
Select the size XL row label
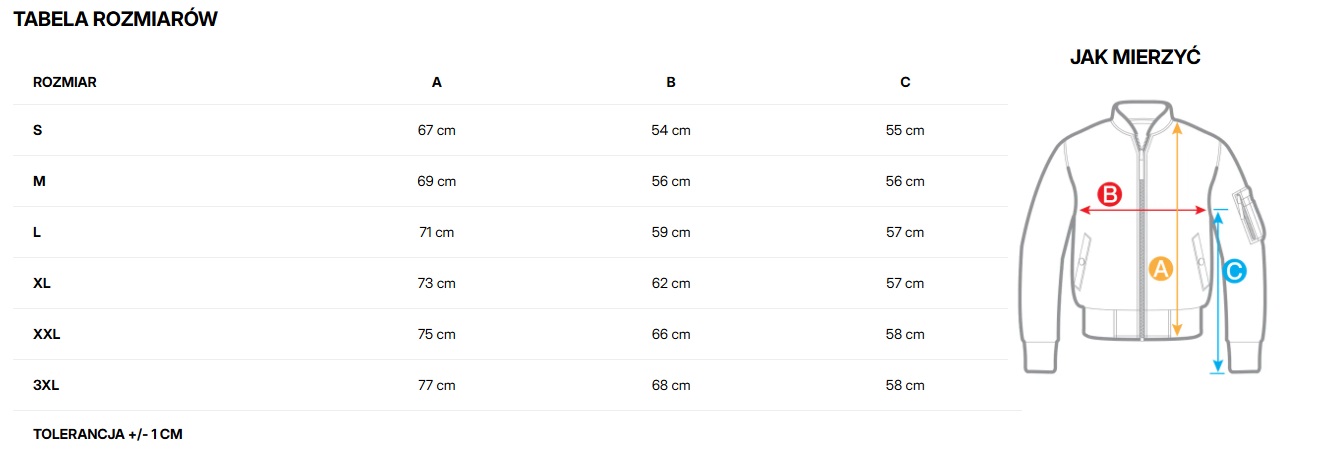(42, 283)
